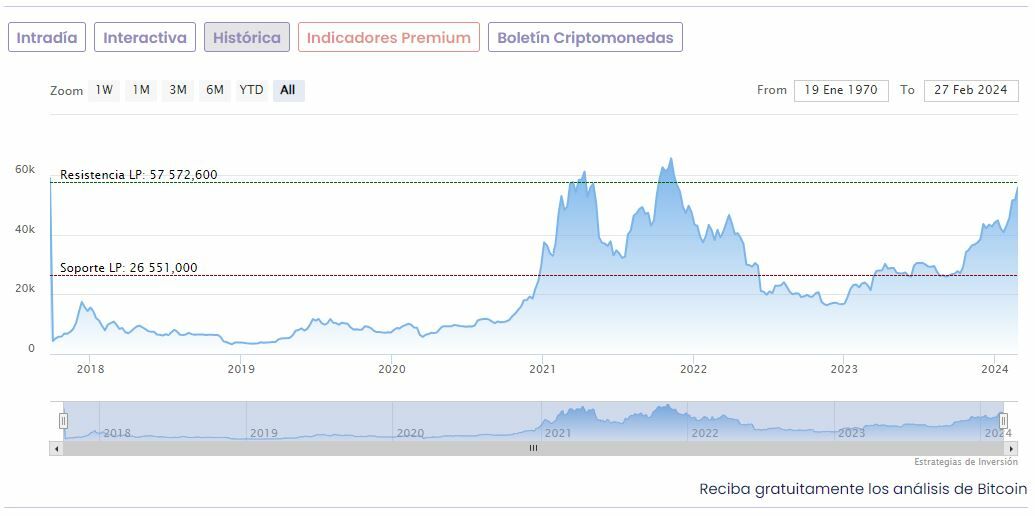Click 'Reciba gratuitamente los análisis de Bitcoin'
The height and width of the screenshot is (516, 1035).
(x=862, y=489)
